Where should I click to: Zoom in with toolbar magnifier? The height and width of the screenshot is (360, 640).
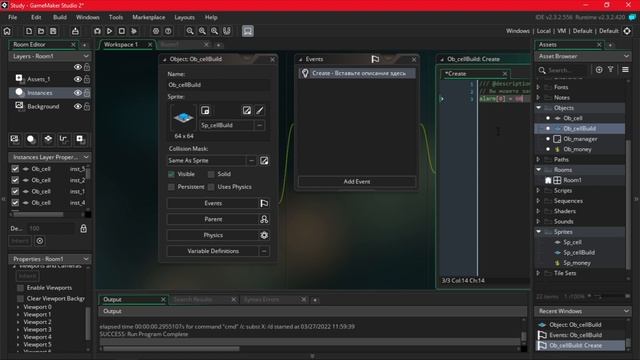point(214,31)
